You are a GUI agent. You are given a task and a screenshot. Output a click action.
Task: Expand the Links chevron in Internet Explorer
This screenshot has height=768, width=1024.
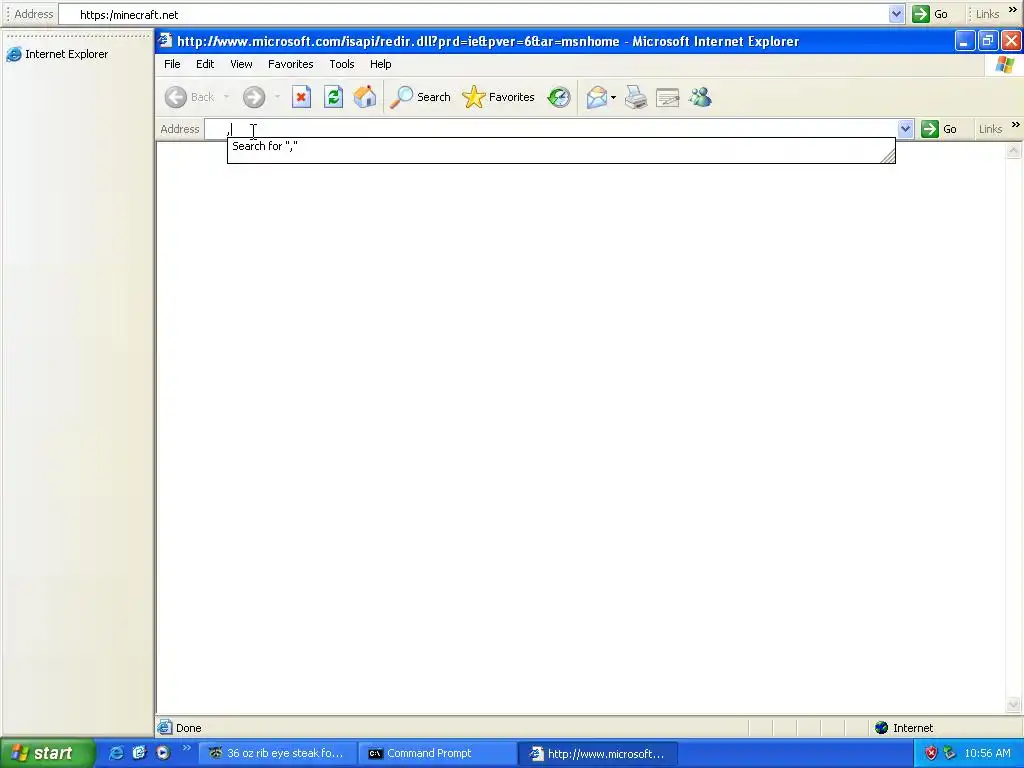(x=1016, y=125)
